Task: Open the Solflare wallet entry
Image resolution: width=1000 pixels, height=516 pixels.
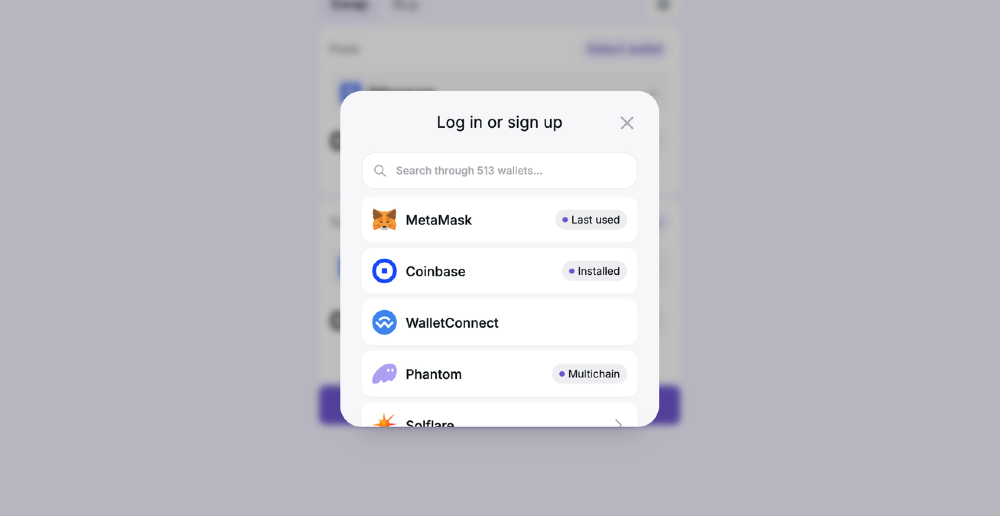Action: (x=499, y=415)
